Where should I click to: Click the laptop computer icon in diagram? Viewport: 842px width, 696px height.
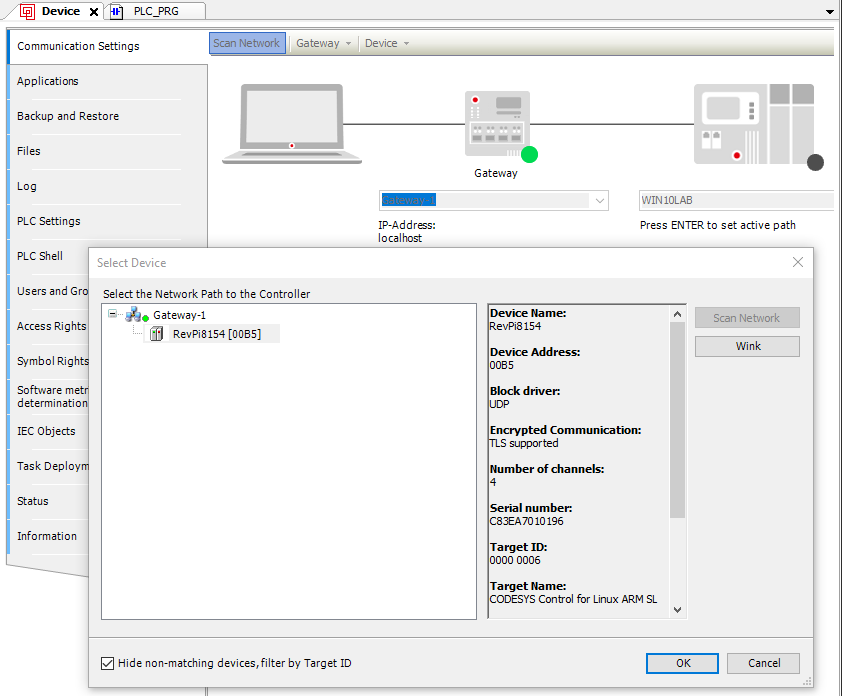coord(291,122)
